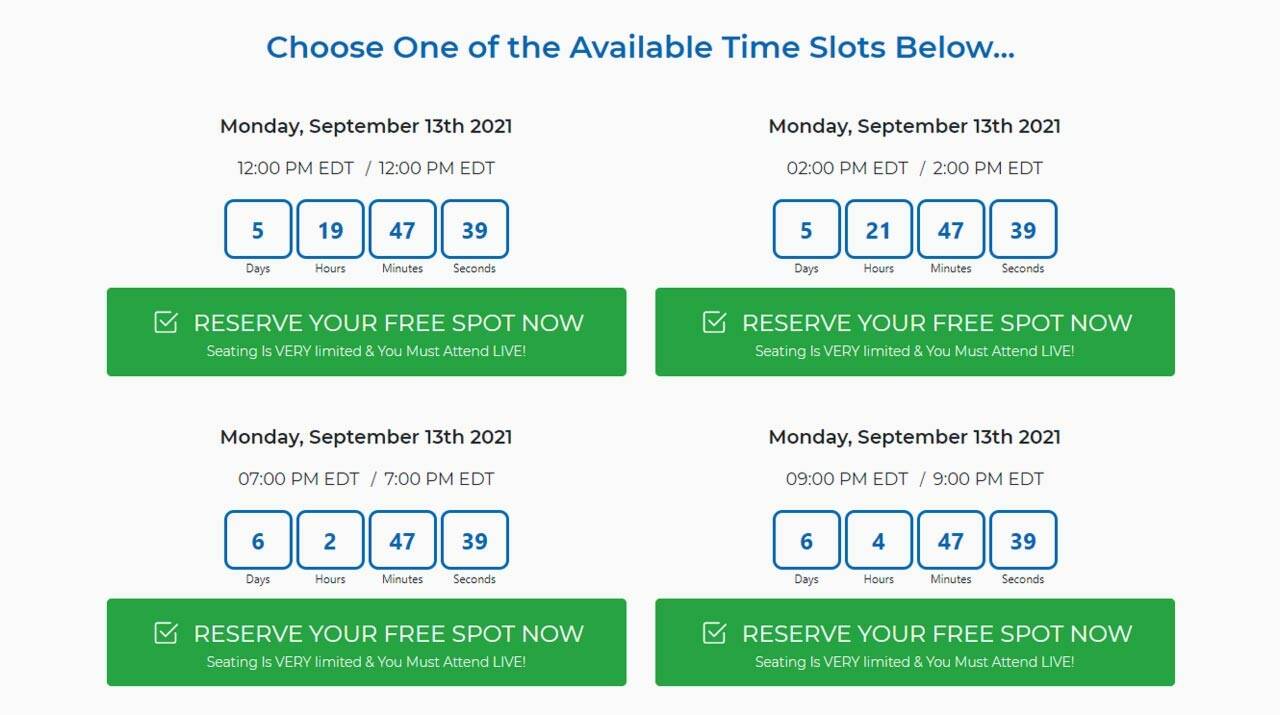Click checkmark icon on 07:00 PM reserve button
1280x715 pixels.
166,633
